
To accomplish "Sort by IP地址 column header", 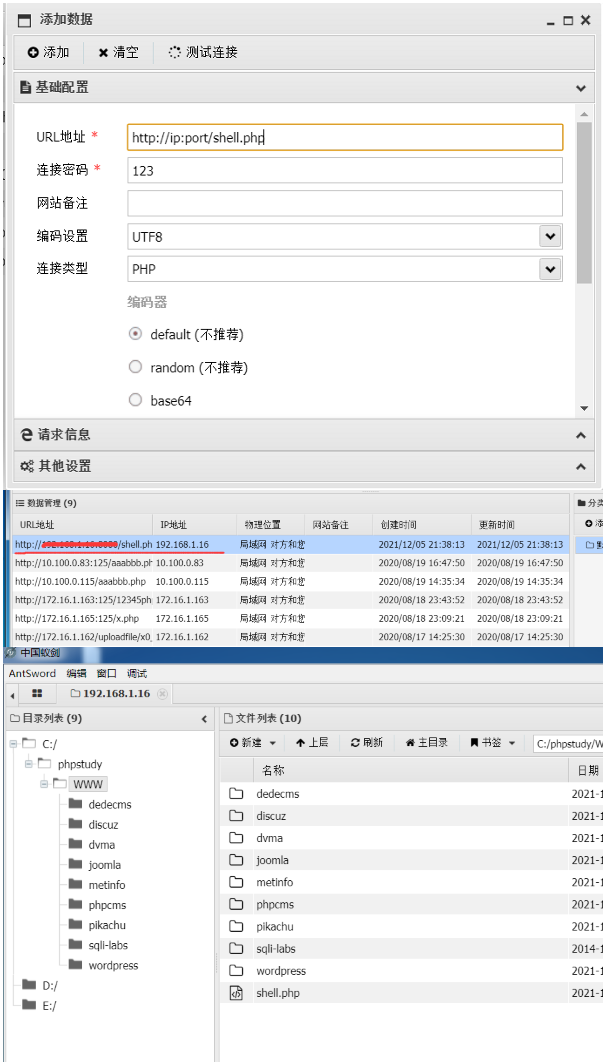I will point(194,525).
